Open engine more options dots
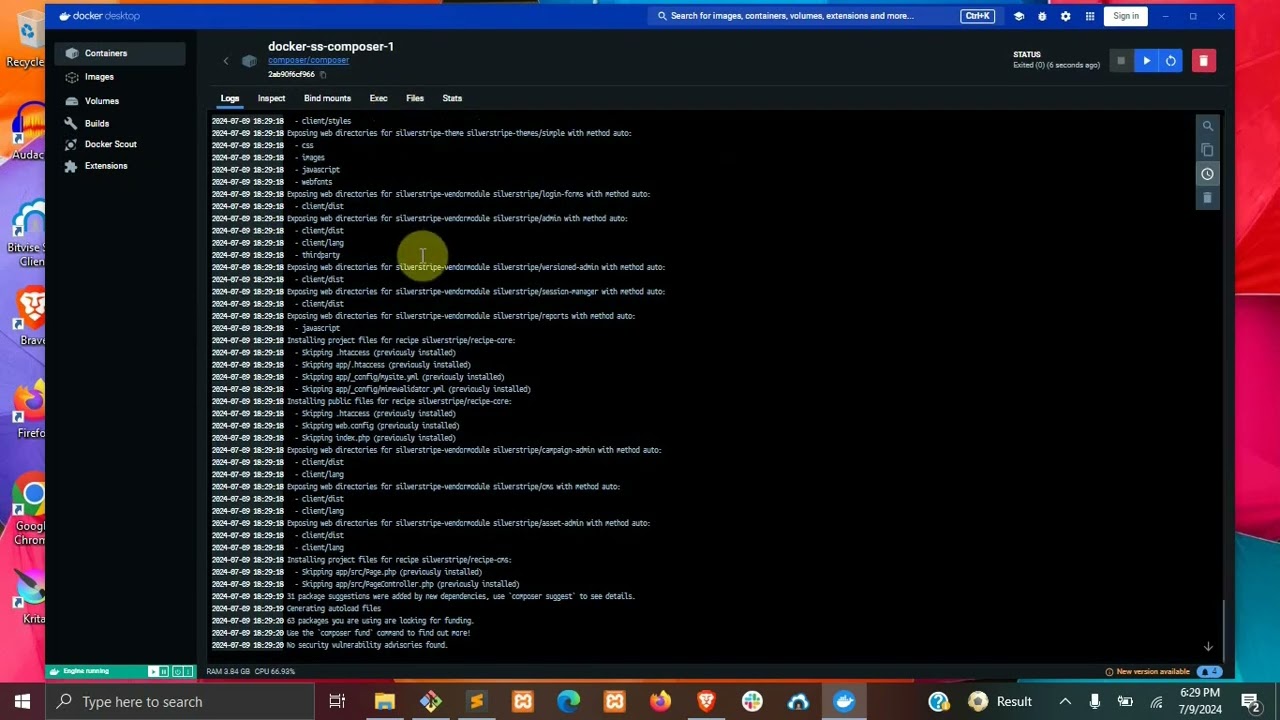This screenshot has width=1280, height=720. (x=188, y=671)
